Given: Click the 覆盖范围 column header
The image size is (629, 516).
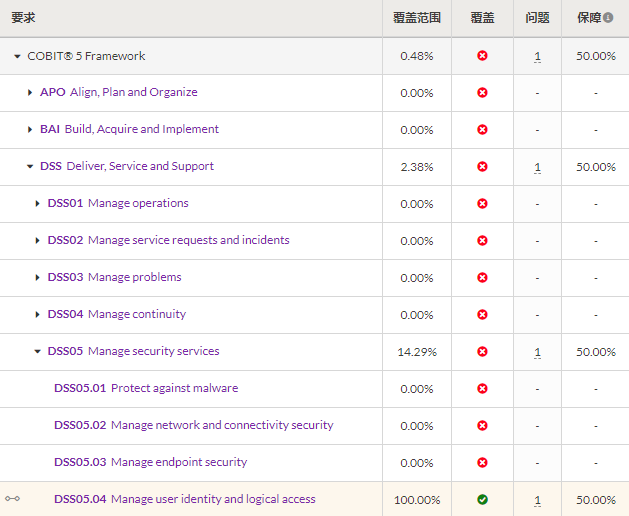Looking at the screenshot, I should [x=417, y=18].
